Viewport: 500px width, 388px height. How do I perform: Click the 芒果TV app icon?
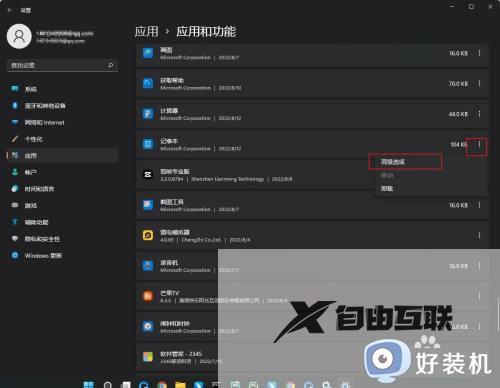148,296
